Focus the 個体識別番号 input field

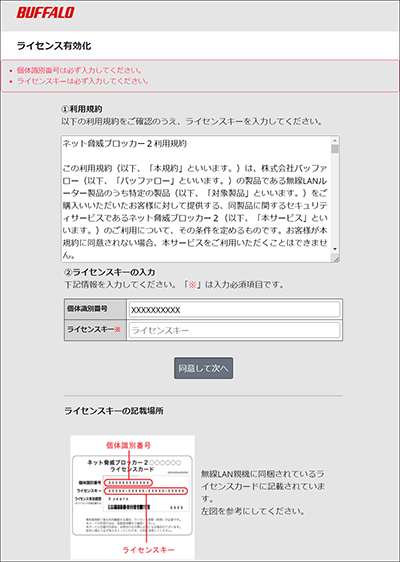[234, 310]
